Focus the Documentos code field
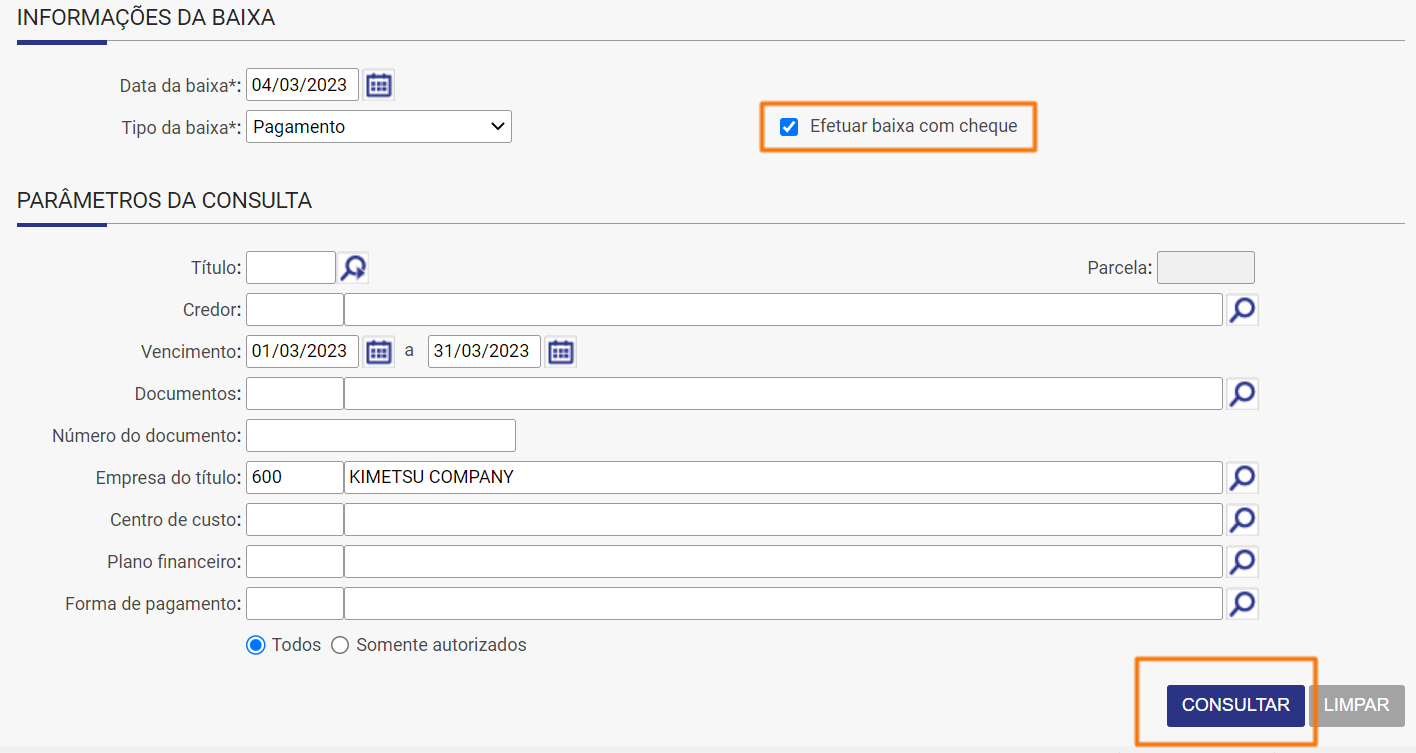This screenshot has height=753, width=1416. (x=295, y=394)
